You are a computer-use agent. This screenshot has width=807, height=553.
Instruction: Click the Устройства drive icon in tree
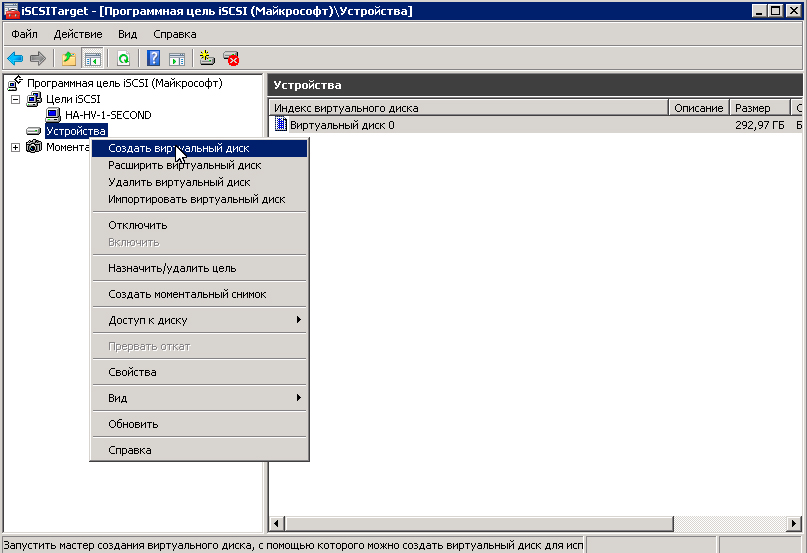(34, 131)
